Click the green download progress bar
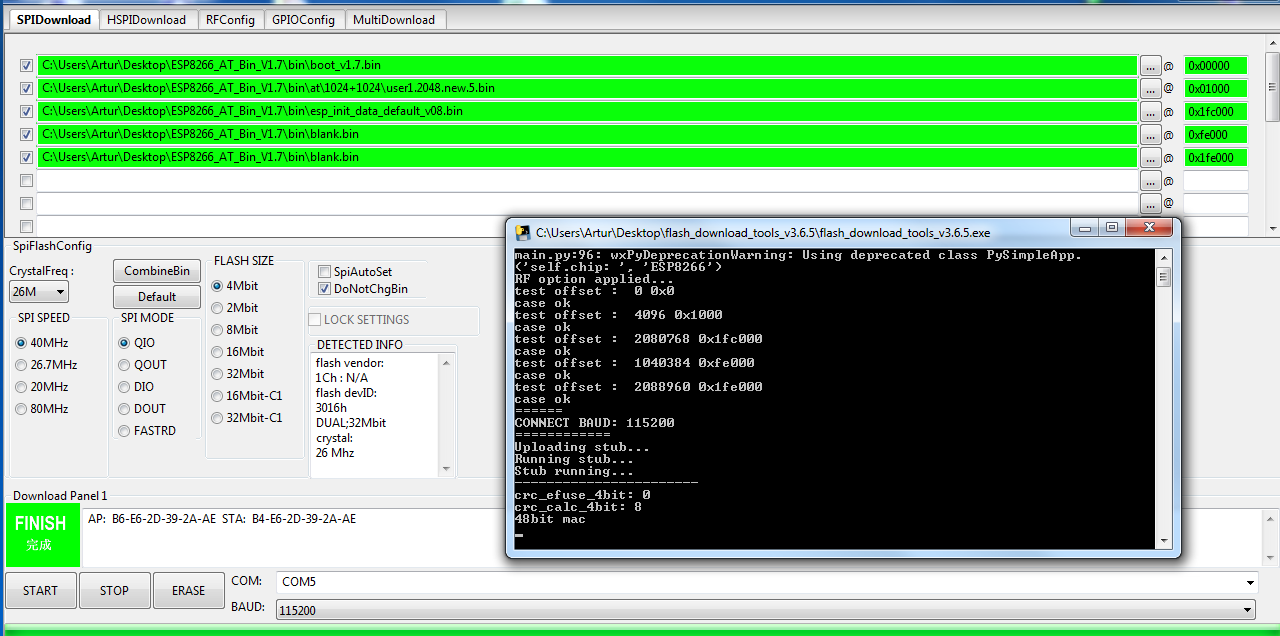 pyautogui.click(x=640, y=632)
